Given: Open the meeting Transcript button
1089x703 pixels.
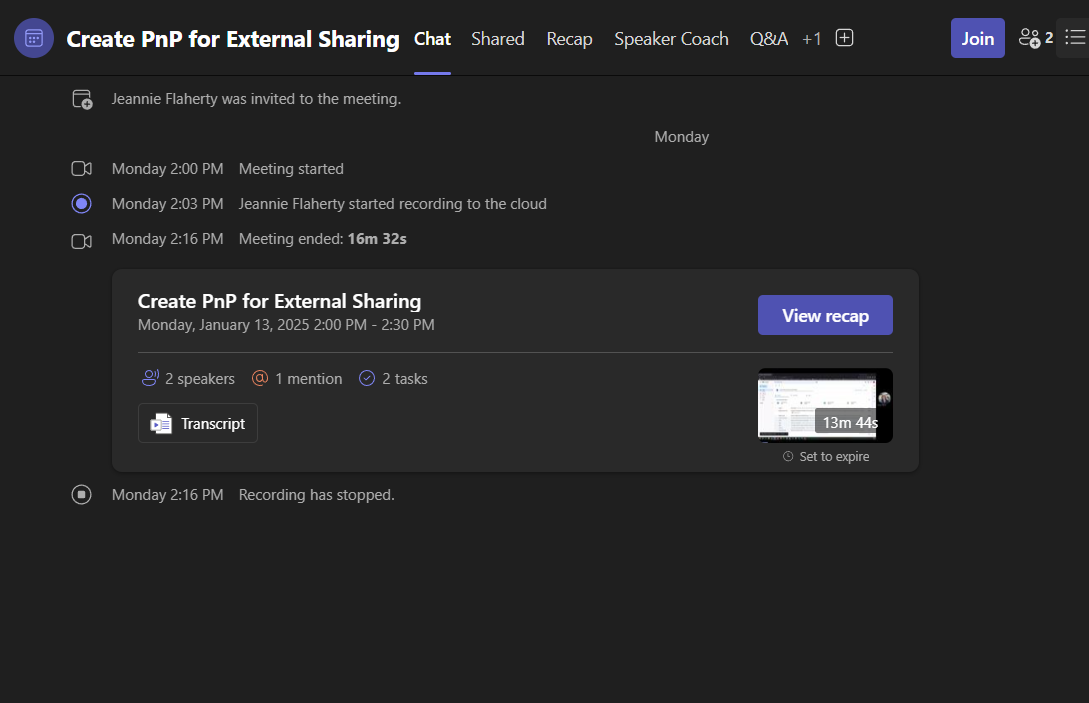Looking at the screenshot, I should [x=198, y=423].
